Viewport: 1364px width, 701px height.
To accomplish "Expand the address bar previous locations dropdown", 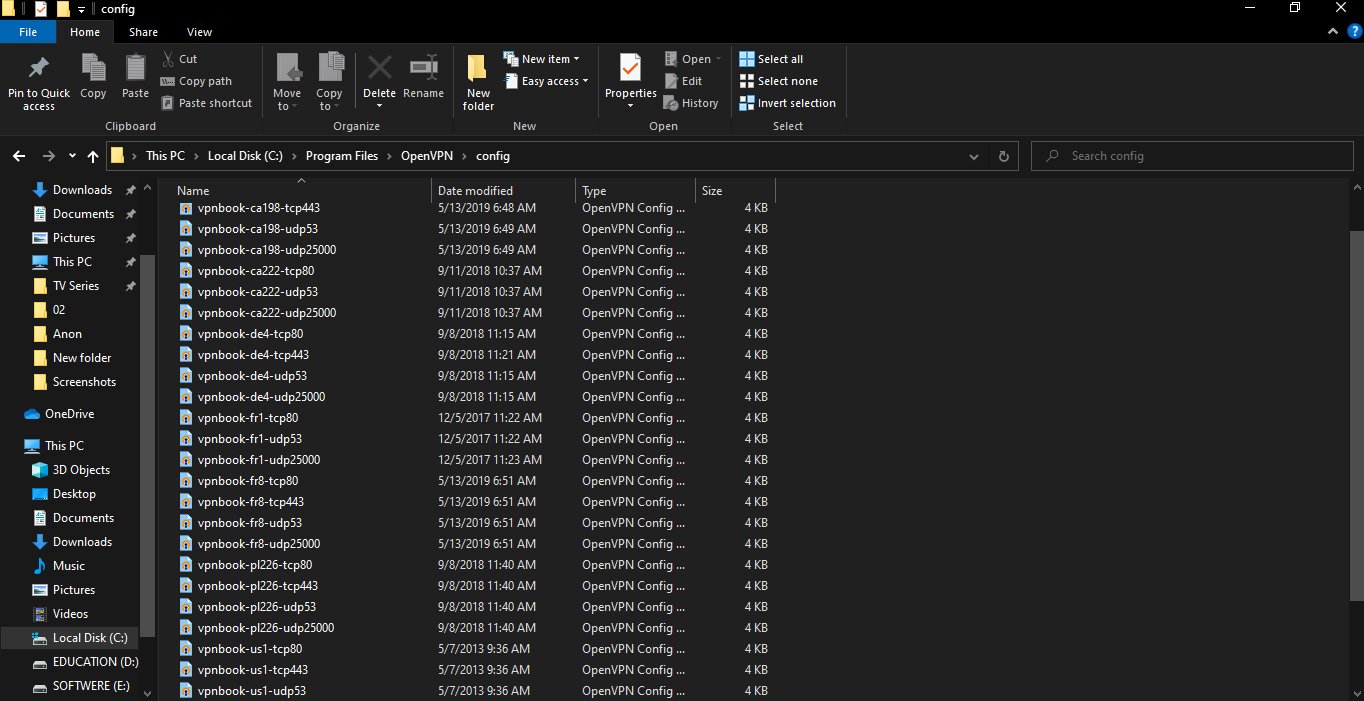I will [x=975, y=156].
